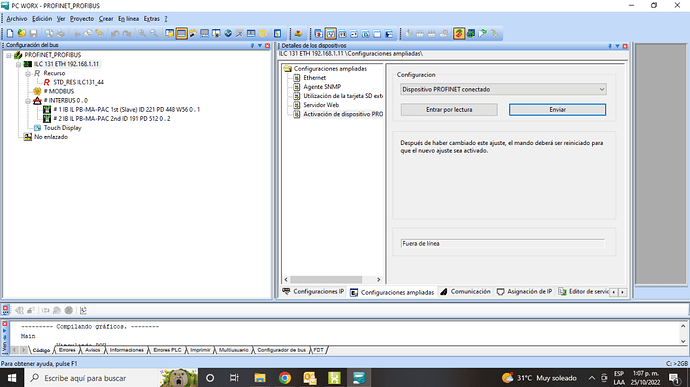Click the zoom out magnifier icon
The height and width of the screenshot is (387, 690).
click(154, 33)
